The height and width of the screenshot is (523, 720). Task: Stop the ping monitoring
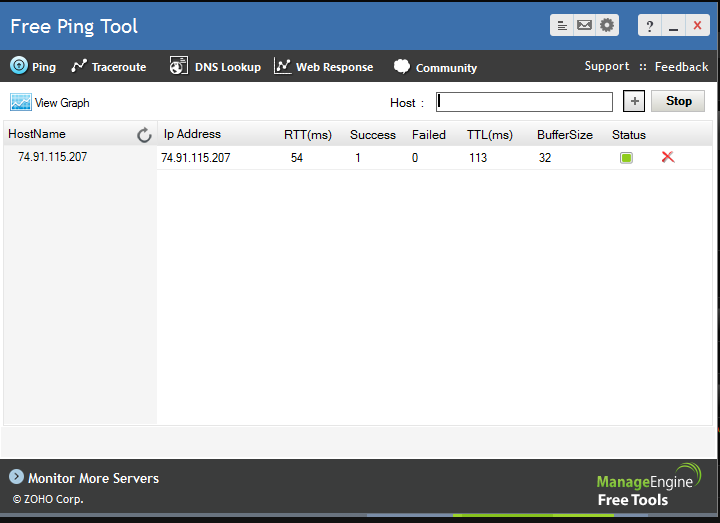pyautogui.click(x=678, y=101)
